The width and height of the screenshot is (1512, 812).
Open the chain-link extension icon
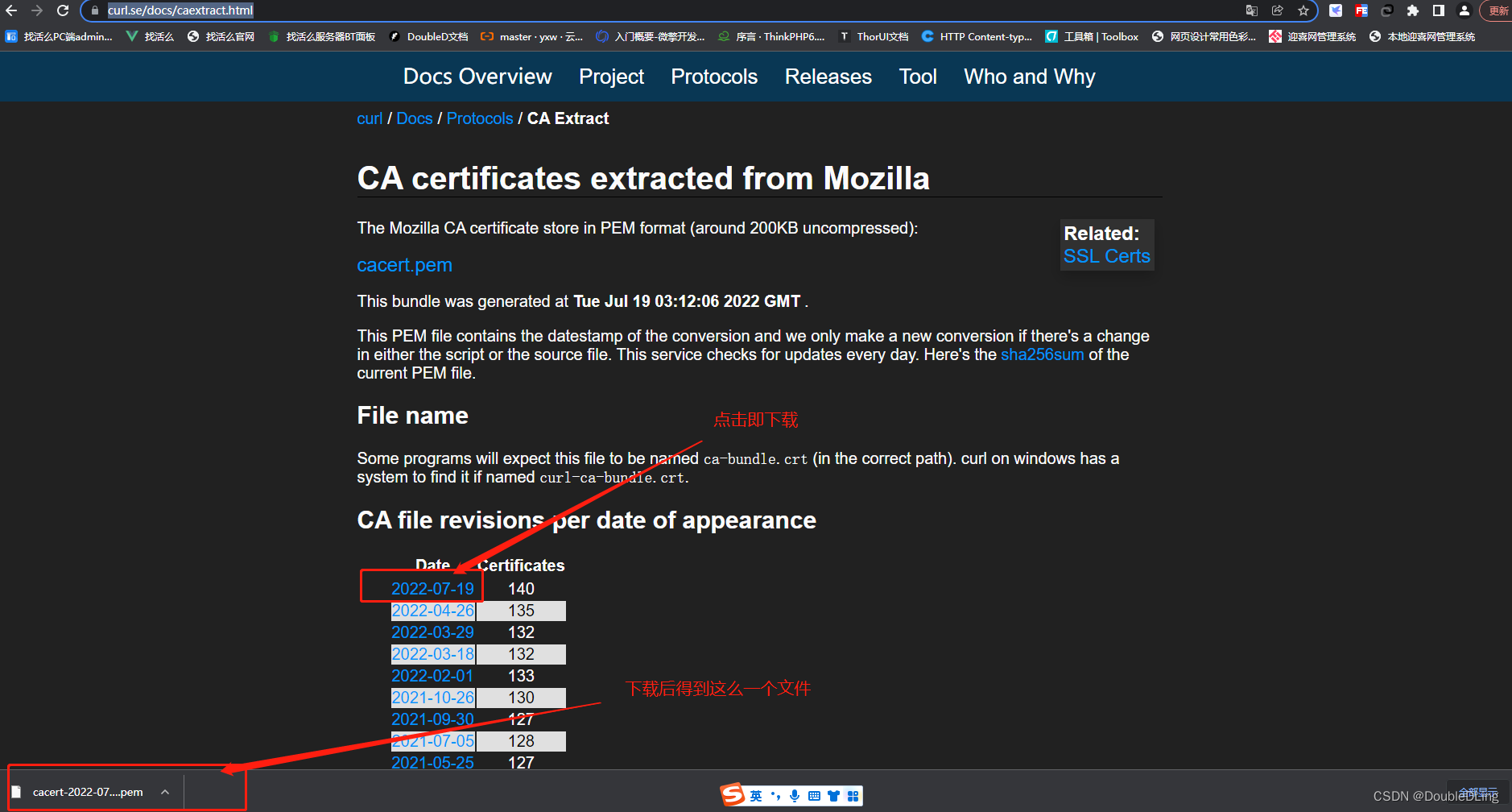1387,10
